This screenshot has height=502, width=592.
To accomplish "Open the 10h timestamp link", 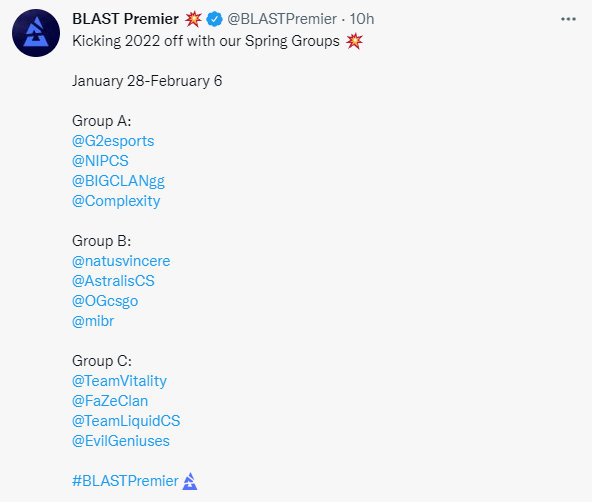I will click(x=361, y=19).
